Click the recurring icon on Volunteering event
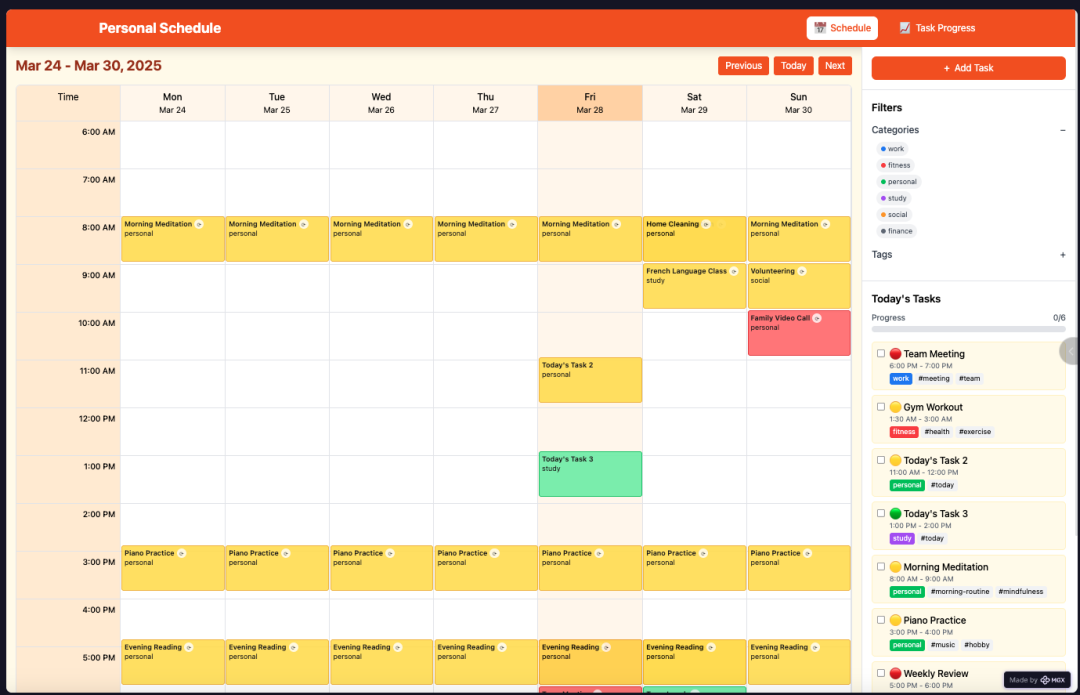This screenshot has height=695, width=1080. [x=802, y=271]
